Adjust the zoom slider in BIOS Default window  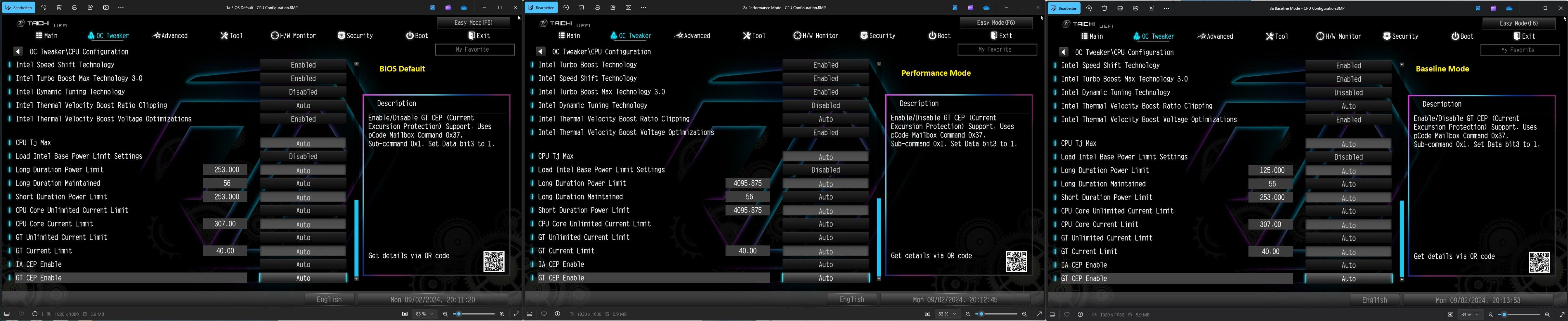click(474, 314)
